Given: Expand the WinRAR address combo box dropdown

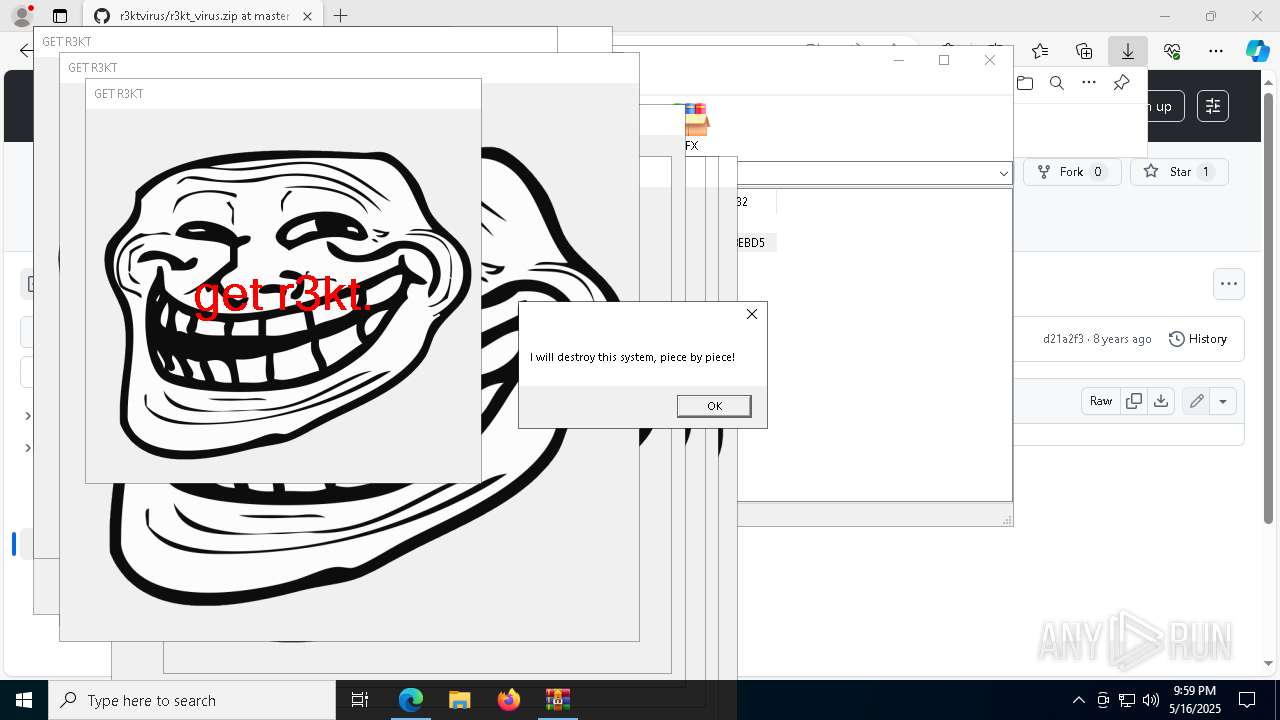Looking at the screenshot, I should pos(1003,173).
